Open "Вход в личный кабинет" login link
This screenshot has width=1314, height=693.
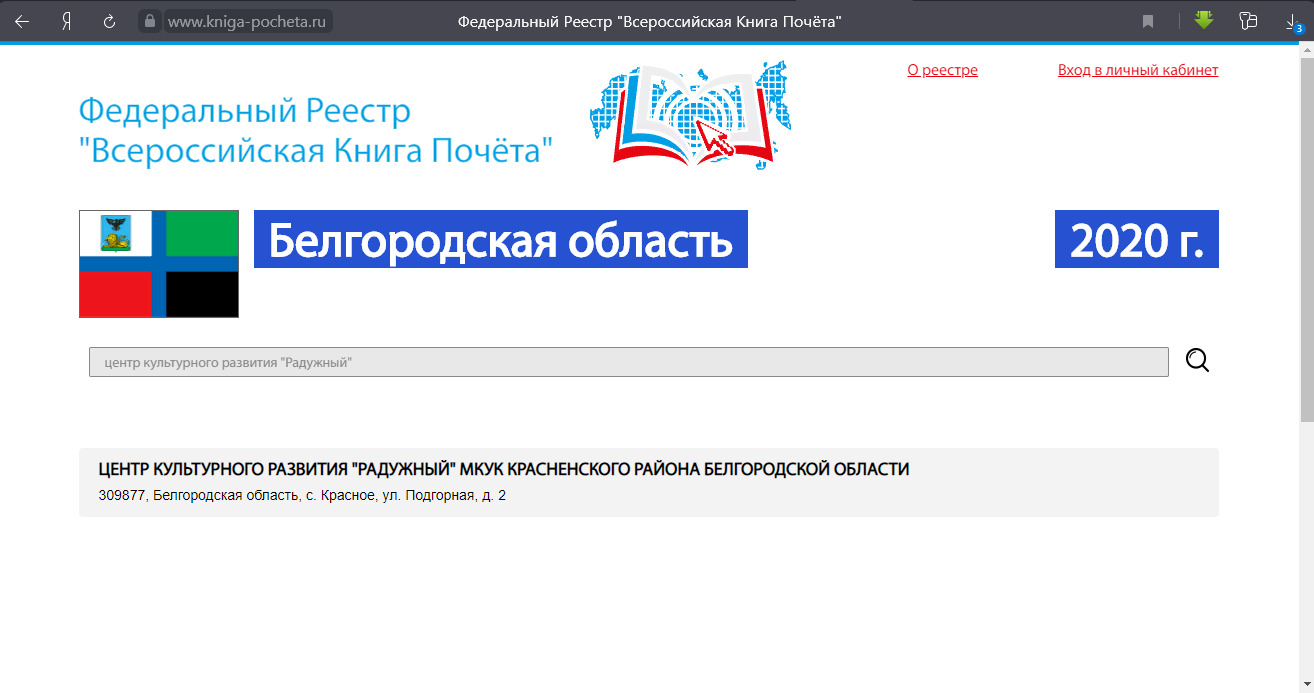pos(1138,70)
